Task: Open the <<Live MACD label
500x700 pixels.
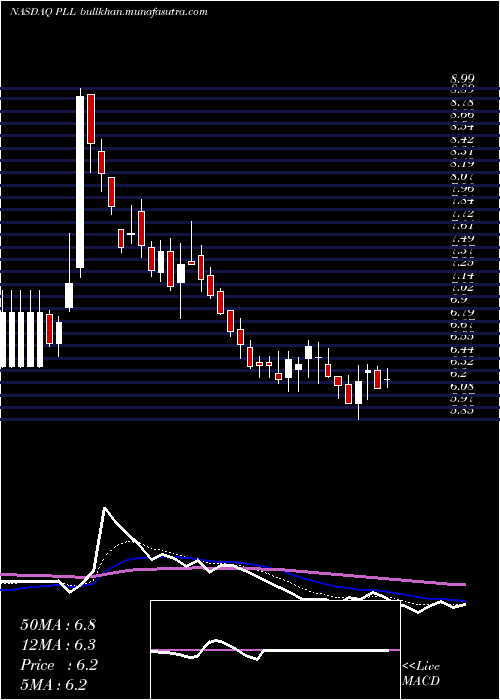Action: [421, 674]
